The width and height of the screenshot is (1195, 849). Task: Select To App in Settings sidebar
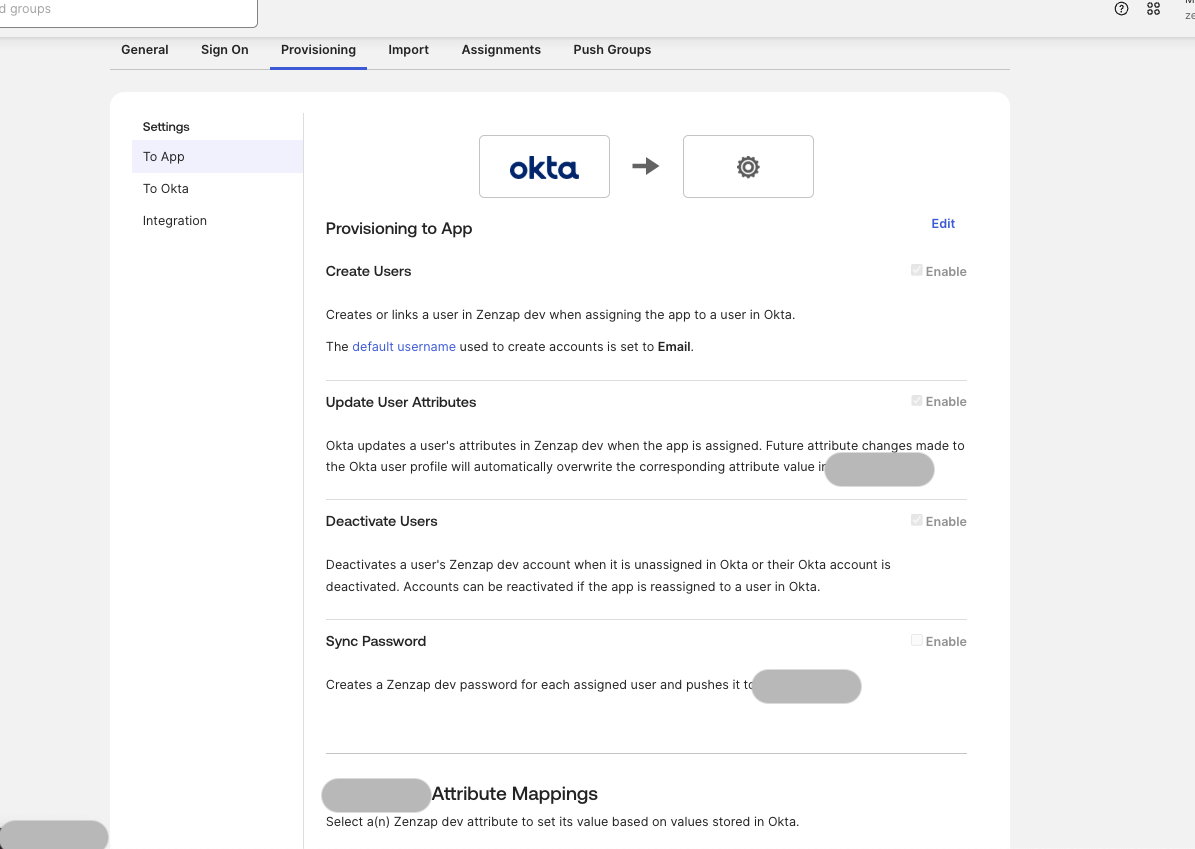[217, 156]
